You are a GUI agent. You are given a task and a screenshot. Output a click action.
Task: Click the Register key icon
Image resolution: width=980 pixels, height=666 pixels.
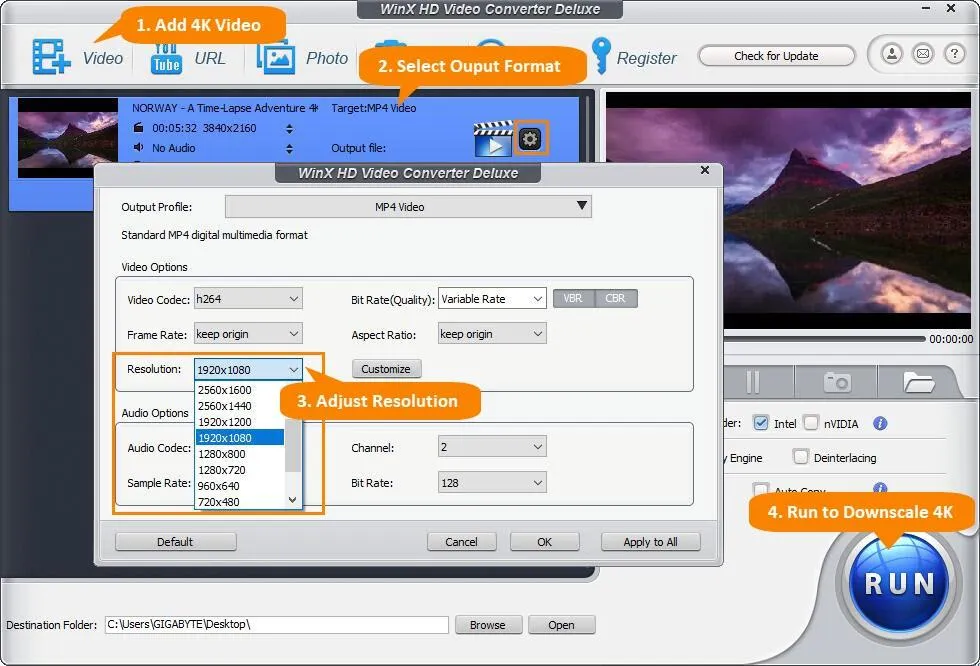[x=601, y=56]
